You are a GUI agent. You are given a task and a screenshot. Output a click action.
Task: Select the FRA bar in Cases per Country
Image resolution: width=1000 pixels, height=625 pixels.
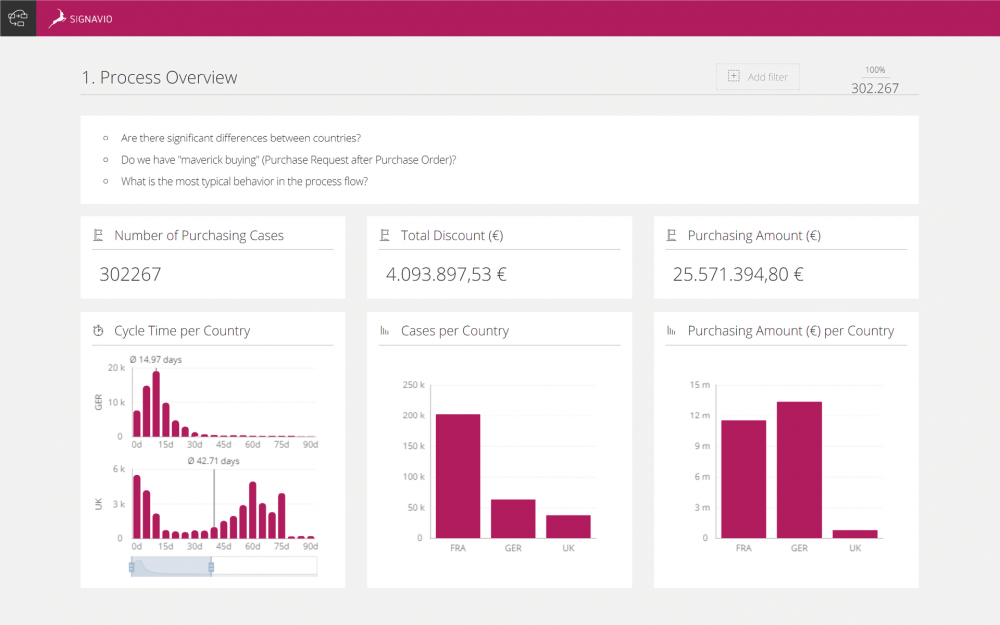(x=457, y=476)
